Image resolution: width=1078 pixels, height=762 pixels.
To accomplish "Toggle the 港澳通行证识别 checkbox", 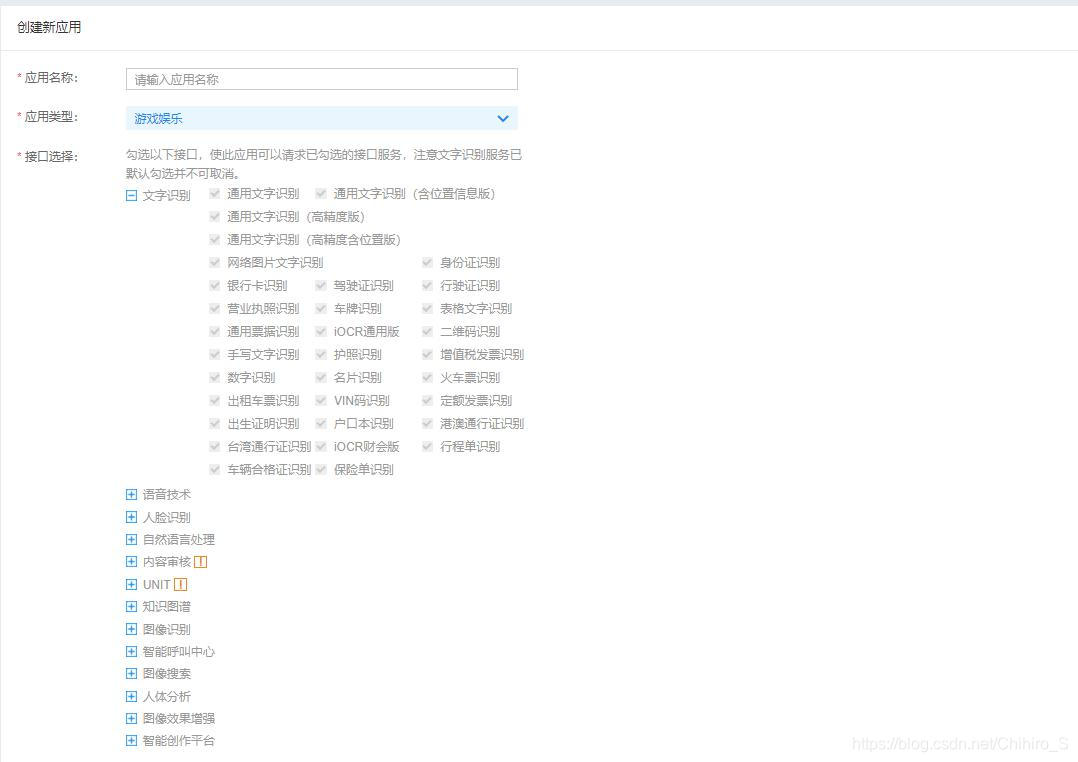I will (428, 423).
